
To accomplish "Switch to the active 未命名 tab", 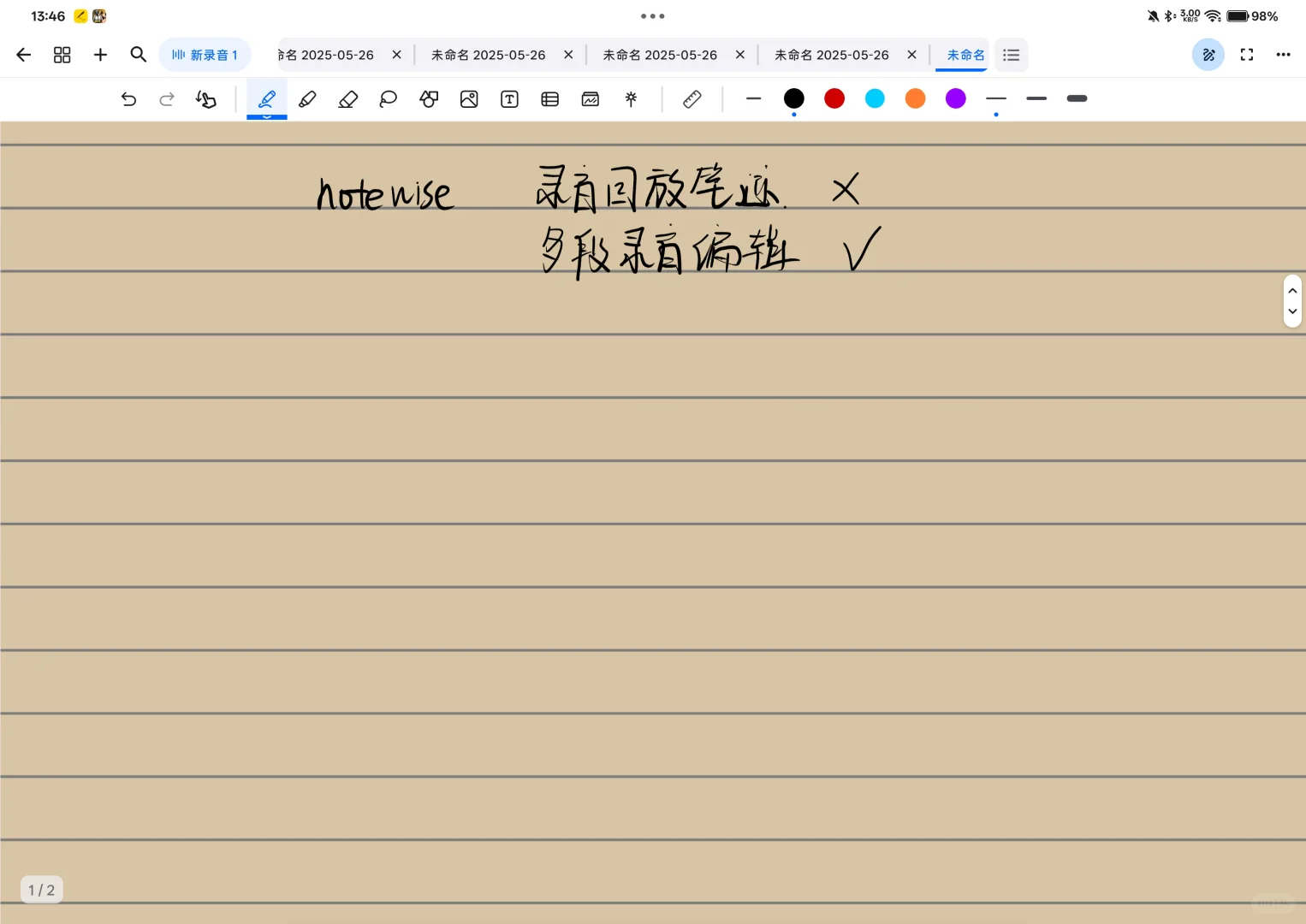I will pyautogui.click(x=965, y=54).
